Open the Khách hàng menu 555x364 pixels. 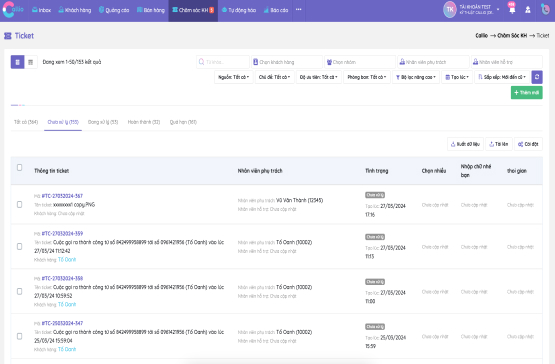75,10
